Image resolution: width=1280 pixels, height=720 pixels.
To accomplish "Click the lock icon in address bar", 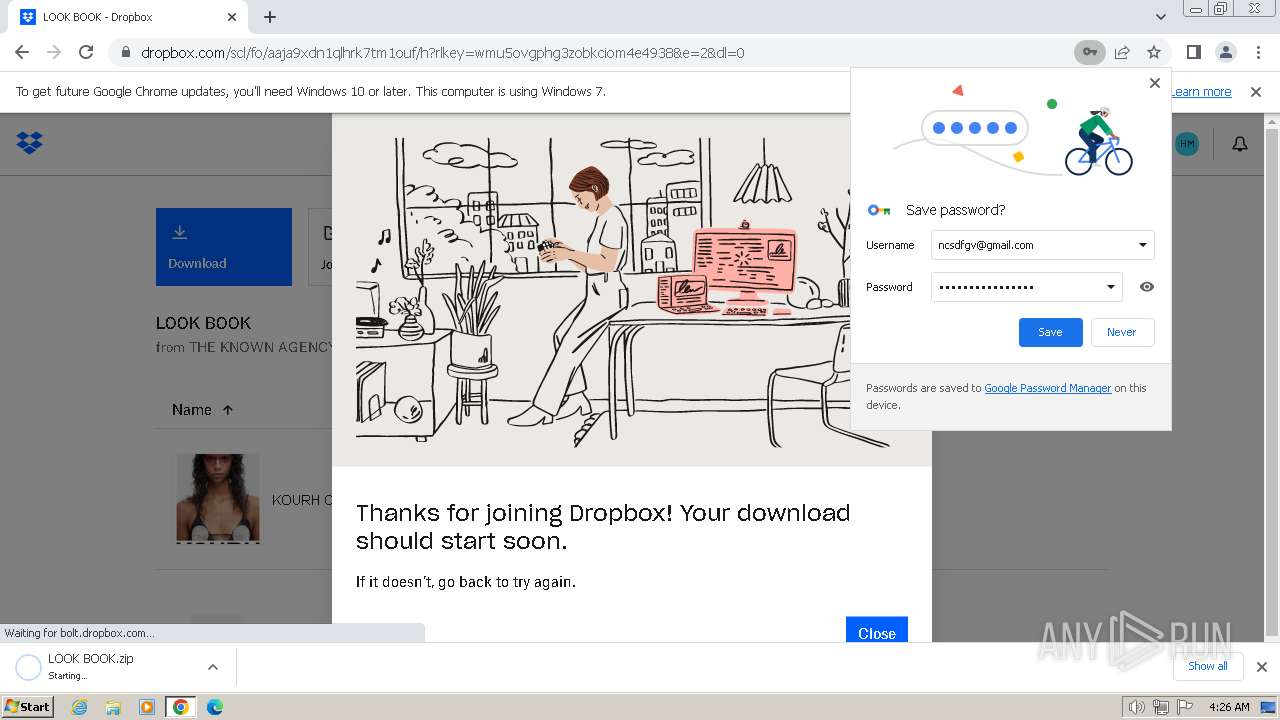I will [126, 53].
